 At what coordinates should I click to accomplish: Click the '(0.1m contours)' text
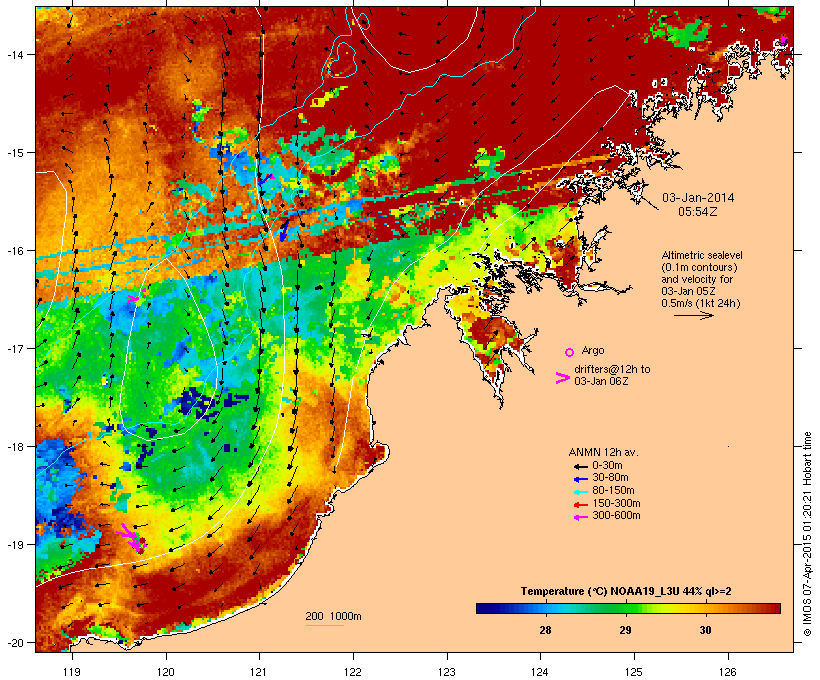pos(699,267)
